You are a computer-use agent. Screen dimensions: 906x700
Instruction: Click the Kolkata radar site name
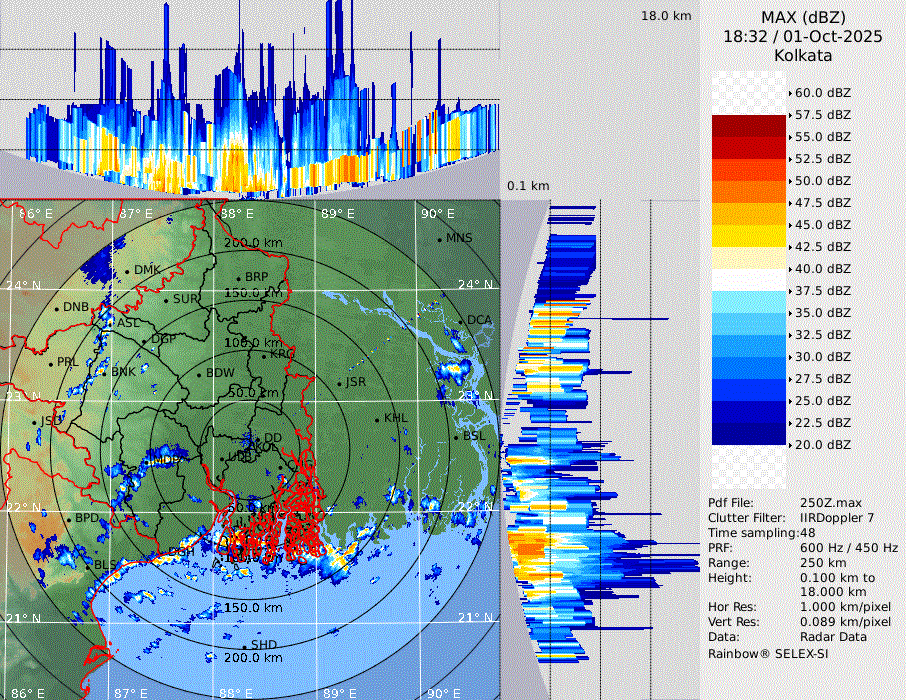click(x=803, y=56)
